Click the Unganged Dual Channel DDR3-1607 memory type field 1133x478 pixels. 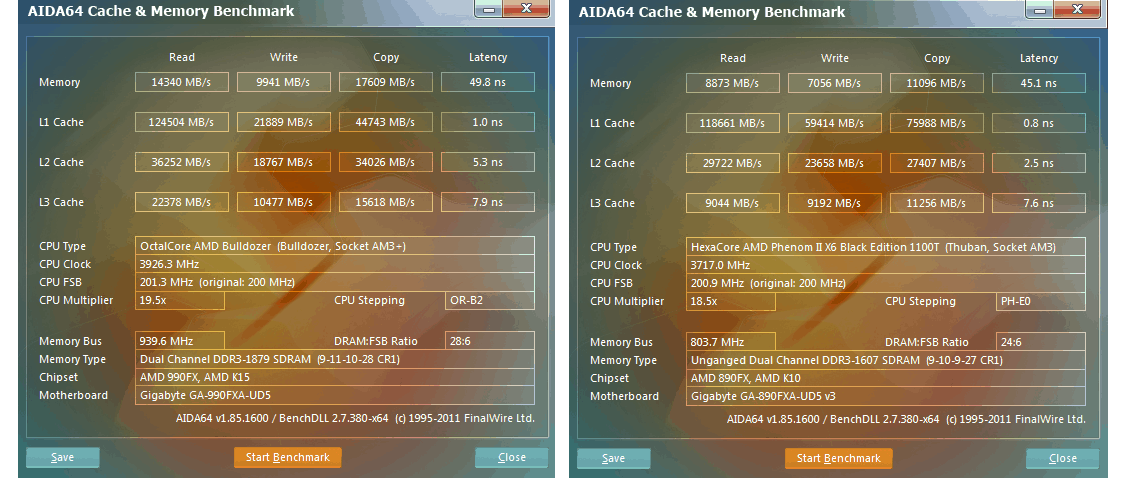point(885,360)
